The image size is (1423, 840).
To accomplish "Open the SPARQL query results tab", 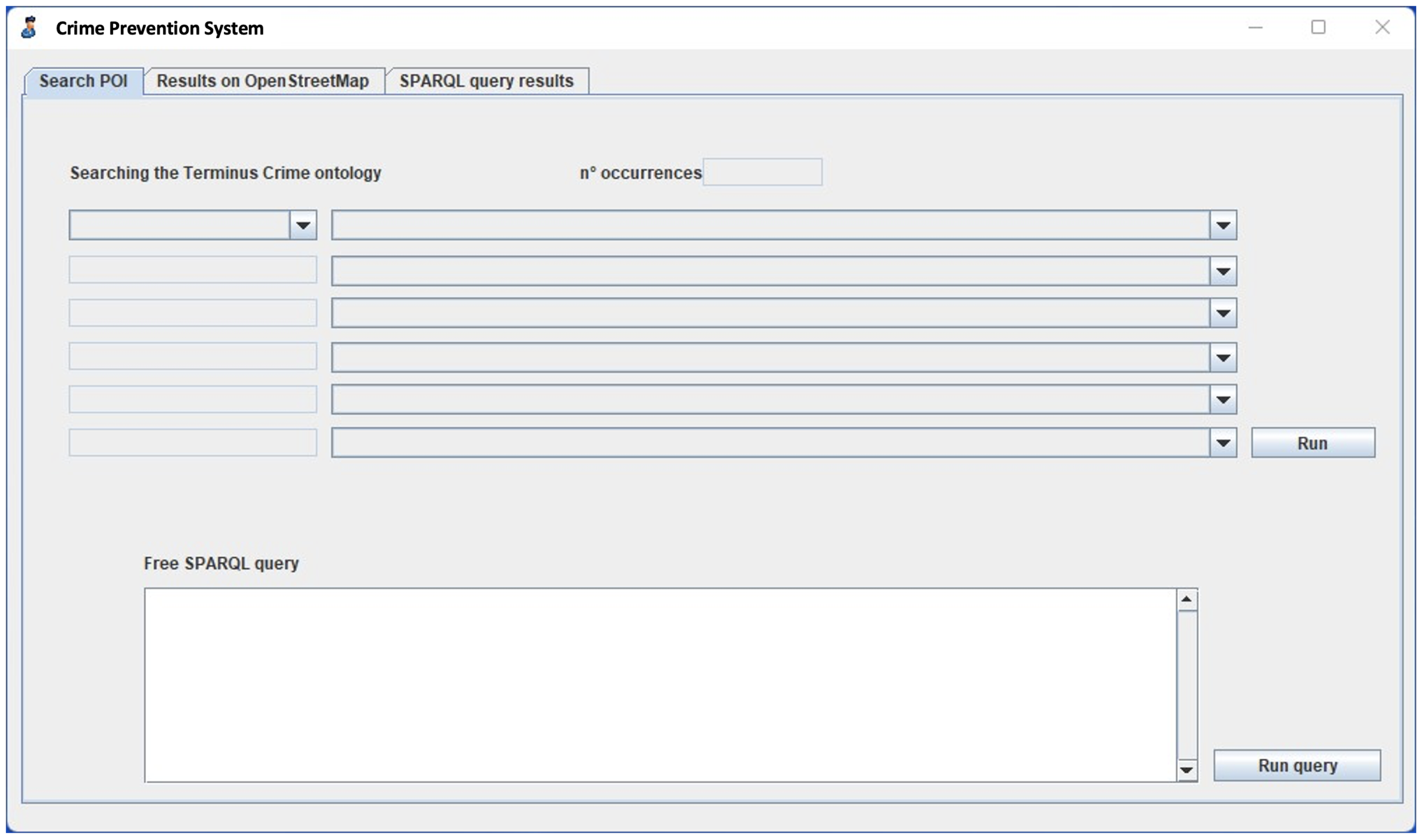I will [486, 81].
